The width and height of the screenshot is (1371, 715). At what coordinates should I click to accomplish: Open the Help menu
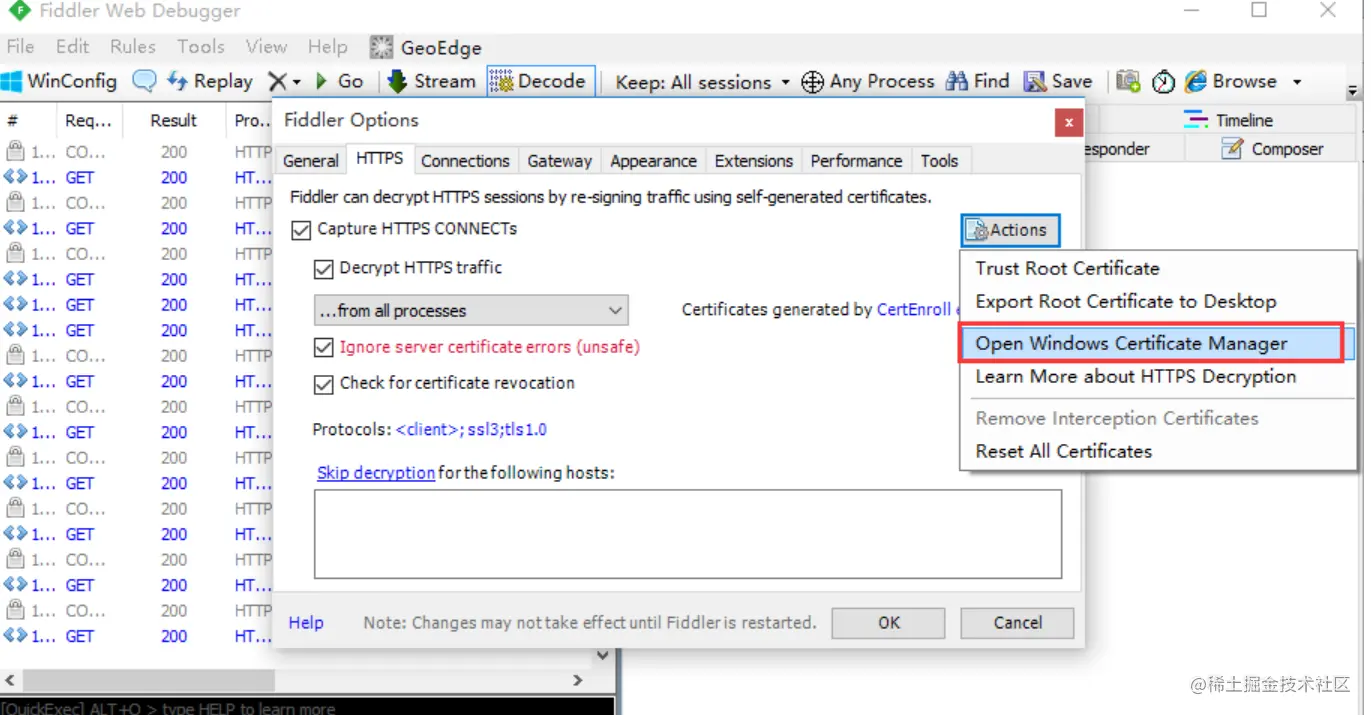(x=328, y=46)
